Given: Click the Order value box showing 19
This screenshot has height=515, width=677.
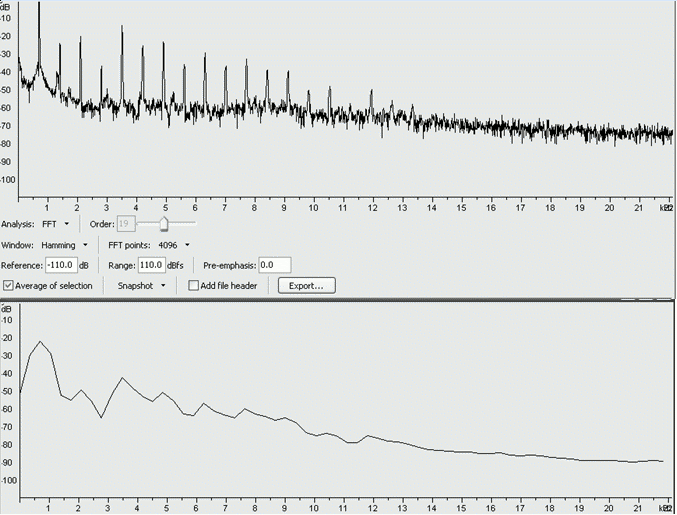Looking at the screenshot, I should pyautogui.click(x=125, y=224).
